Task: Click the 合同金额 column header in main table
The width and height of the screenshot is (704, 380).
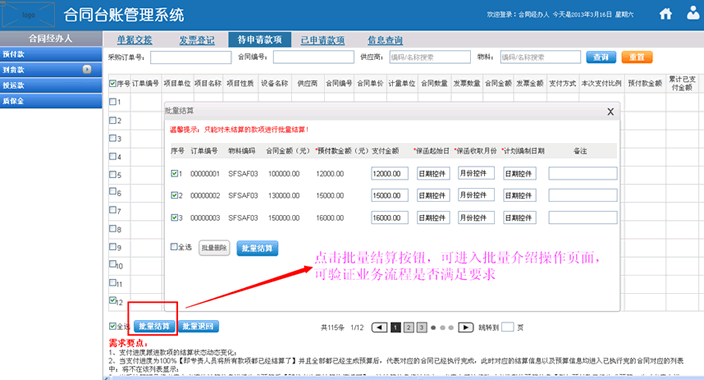Action: pyautogui.click(x=498, y=83)
